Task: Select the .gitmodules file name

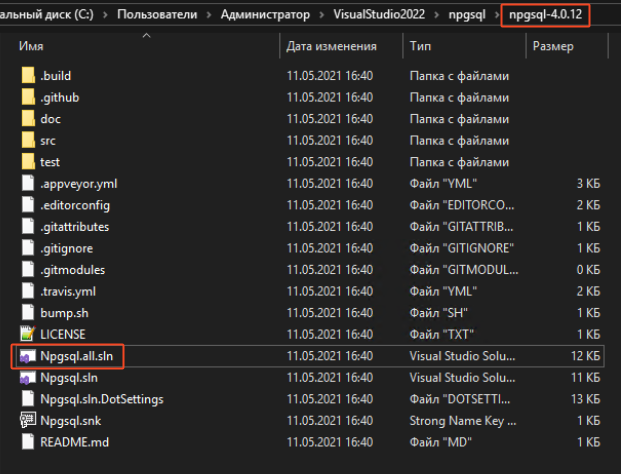Action: 72,270
